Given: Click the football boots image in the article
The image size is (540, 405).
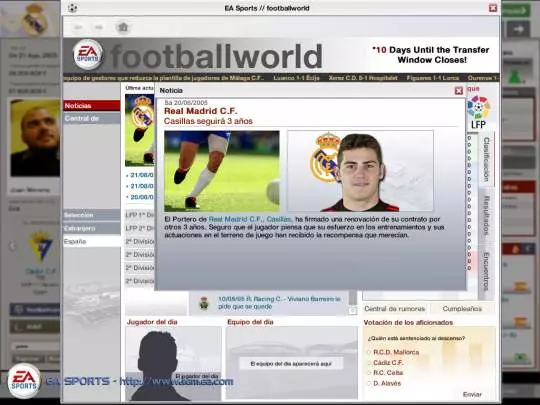Looking at the screenshot, I should pos(222,171).
